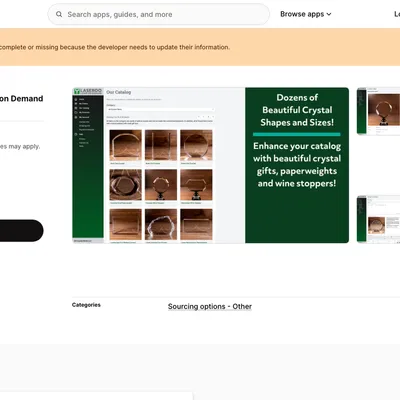Click the crystal in round dish image

[126, 185]
